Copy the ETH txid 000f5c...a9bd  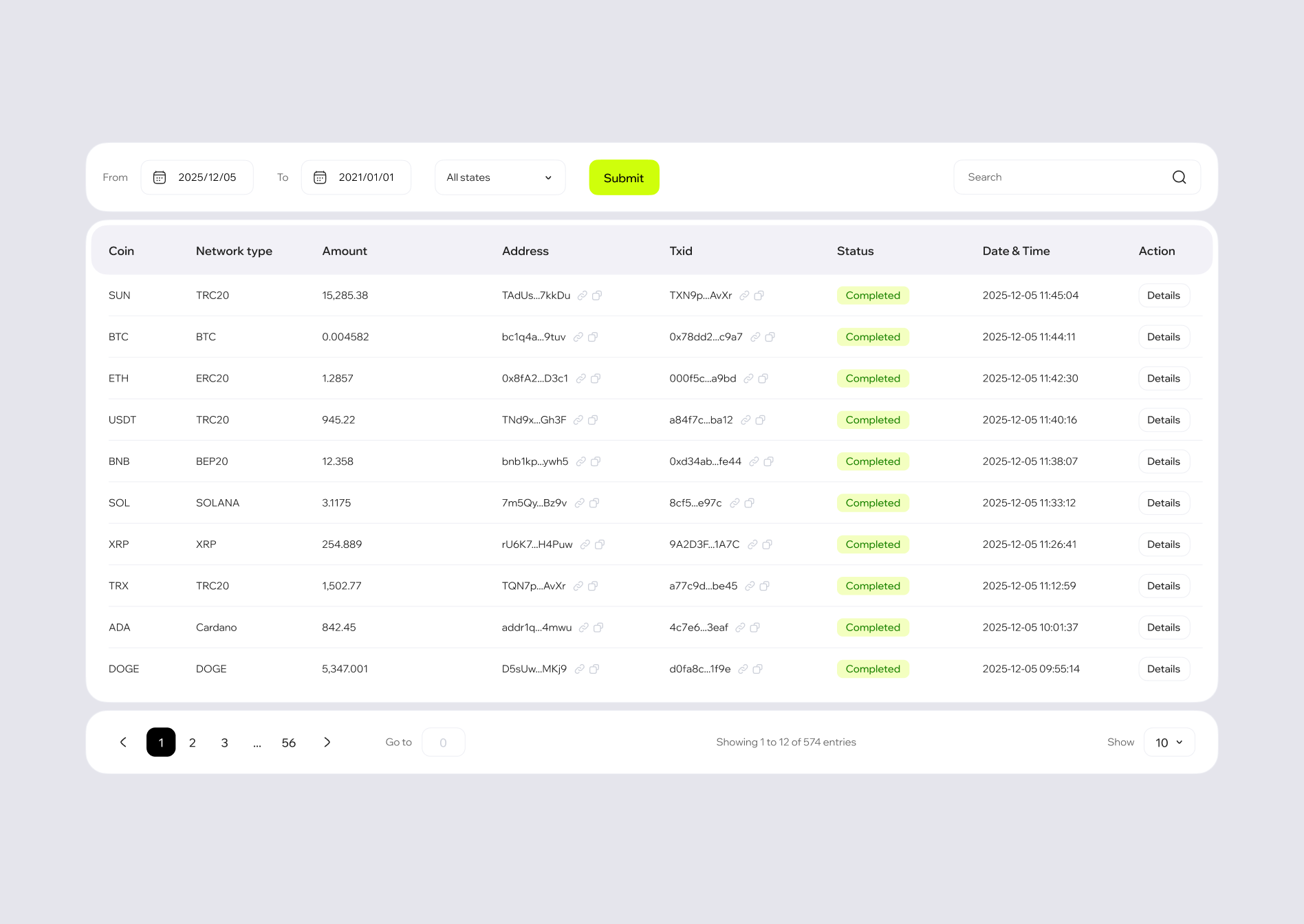[763, 379]
